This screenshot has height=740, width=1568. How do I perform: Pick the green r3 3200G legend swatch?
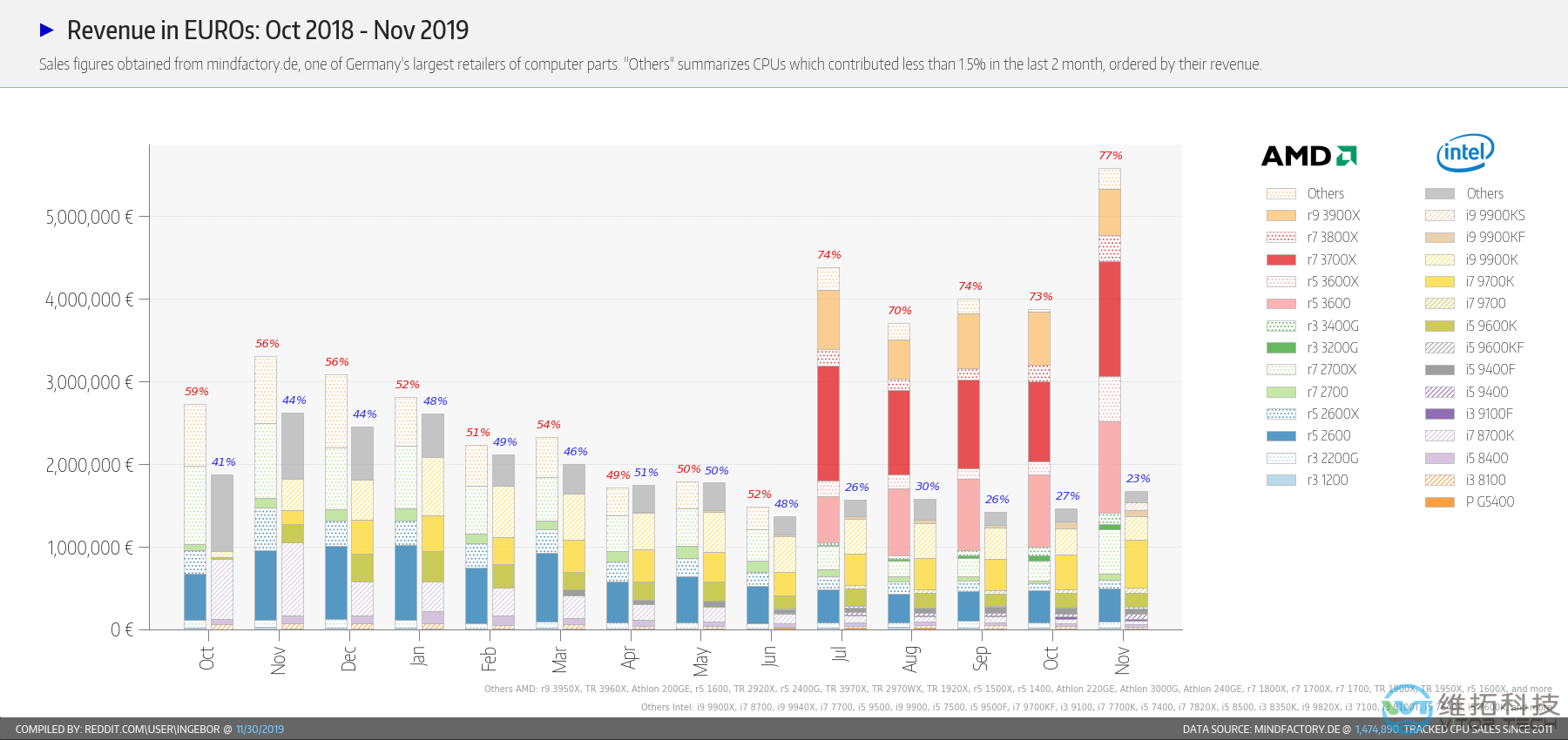1281,347
